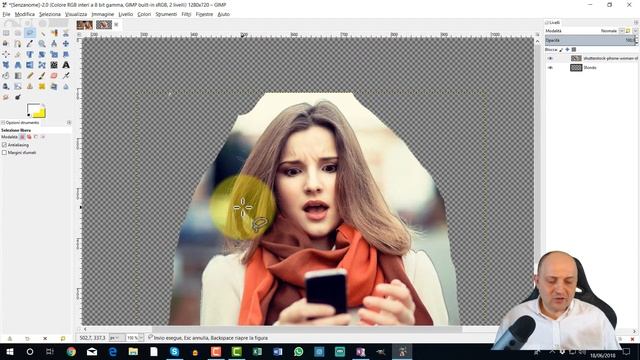Viewport: 640px width, 360px height.
Task: Select the Bucket Fill tool
Action: pyautogui.click(x=6, y=76)
